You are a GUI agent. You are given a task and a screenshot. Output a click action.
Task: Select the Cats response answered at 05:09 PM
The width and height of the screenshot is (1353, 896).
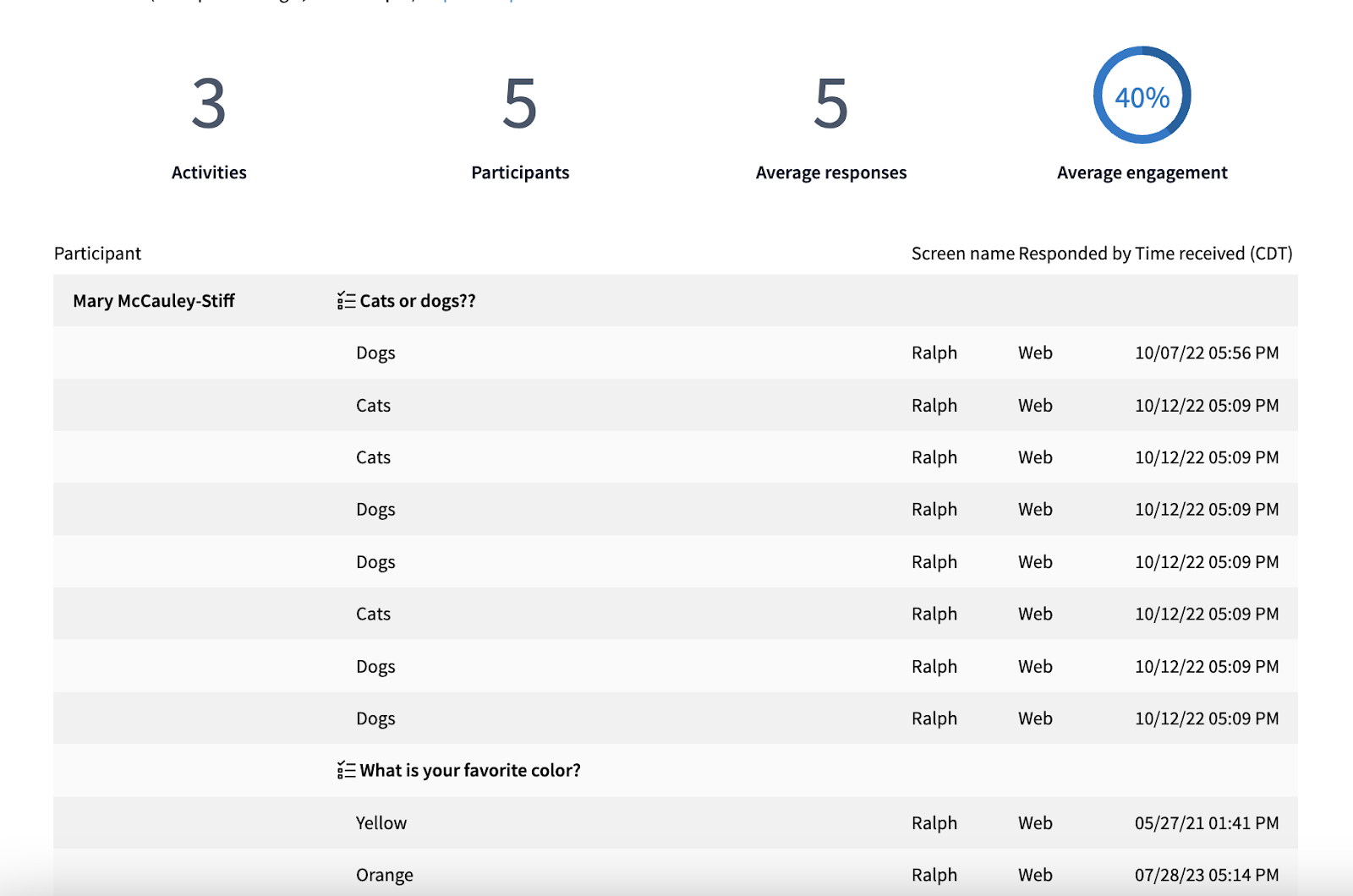(373, 405)
